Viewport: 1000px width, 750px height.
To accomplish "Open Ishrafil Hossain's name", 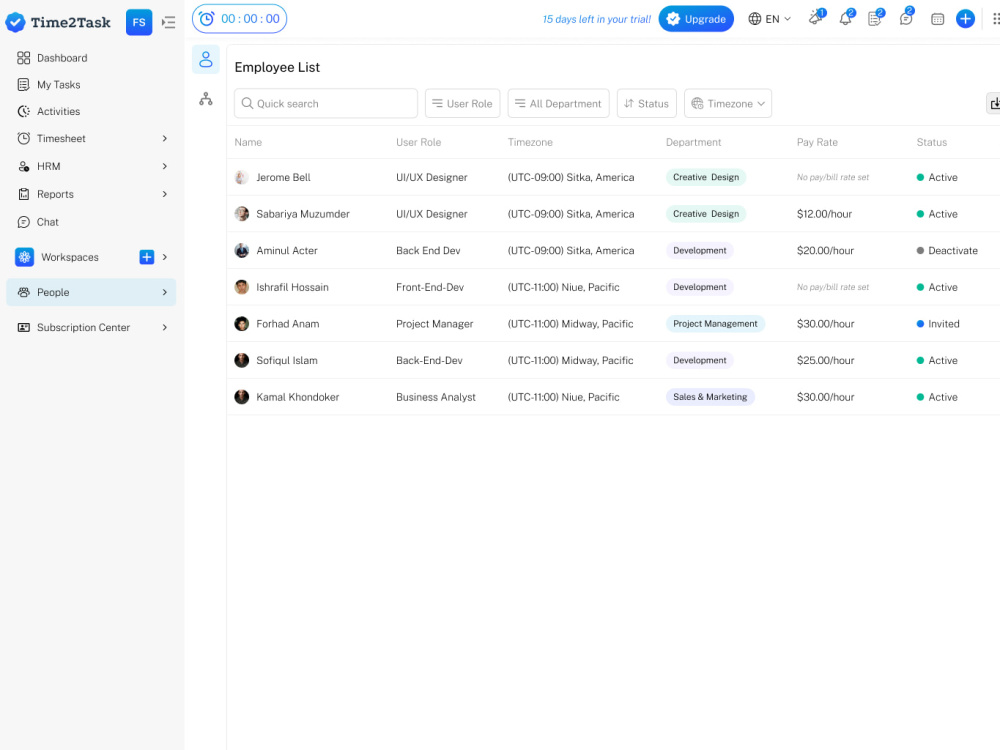I will pyautogui.click(x=292, y=287).
